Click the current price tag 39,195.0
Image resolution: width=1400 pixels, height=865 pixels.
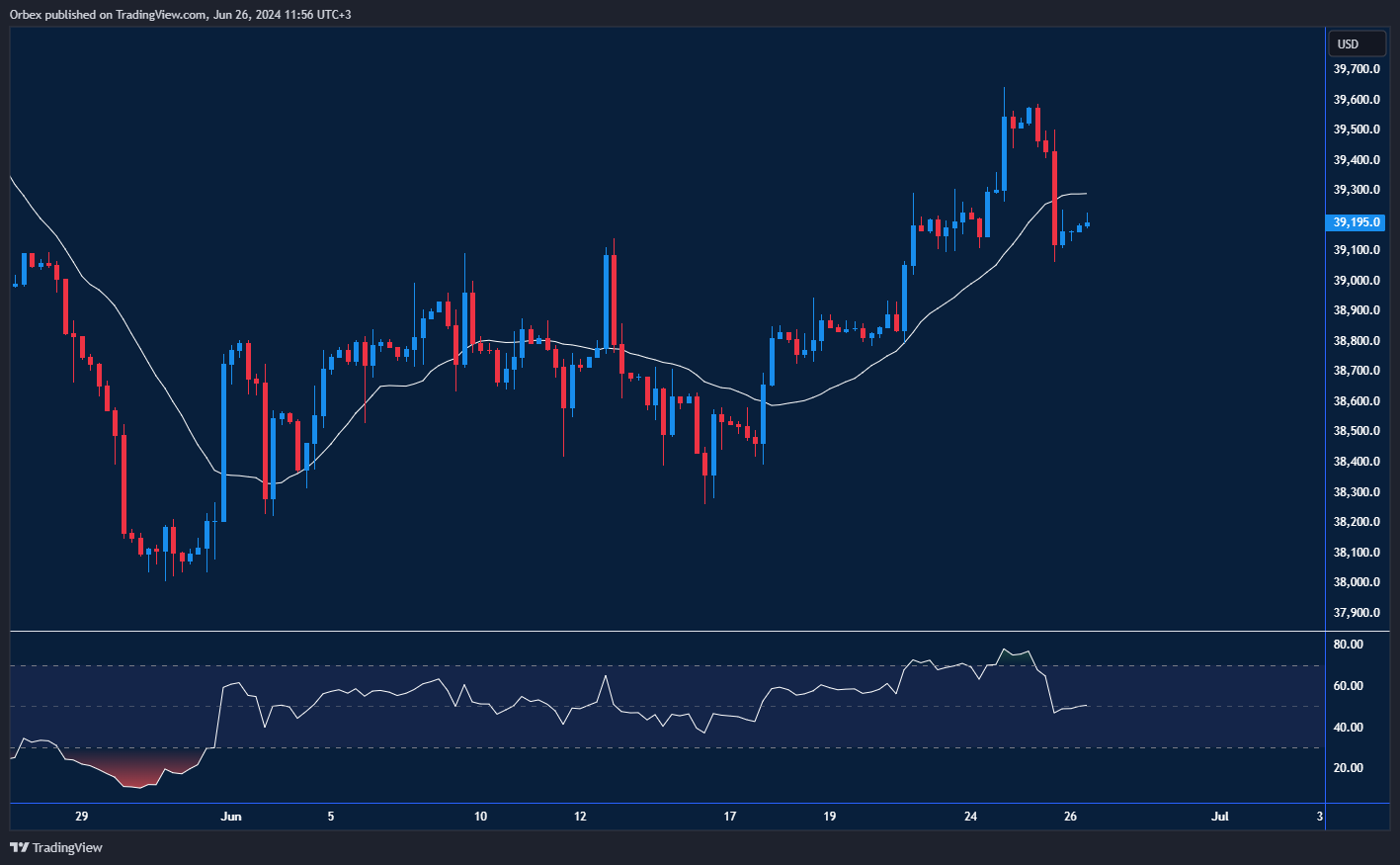click(1356, 222)
